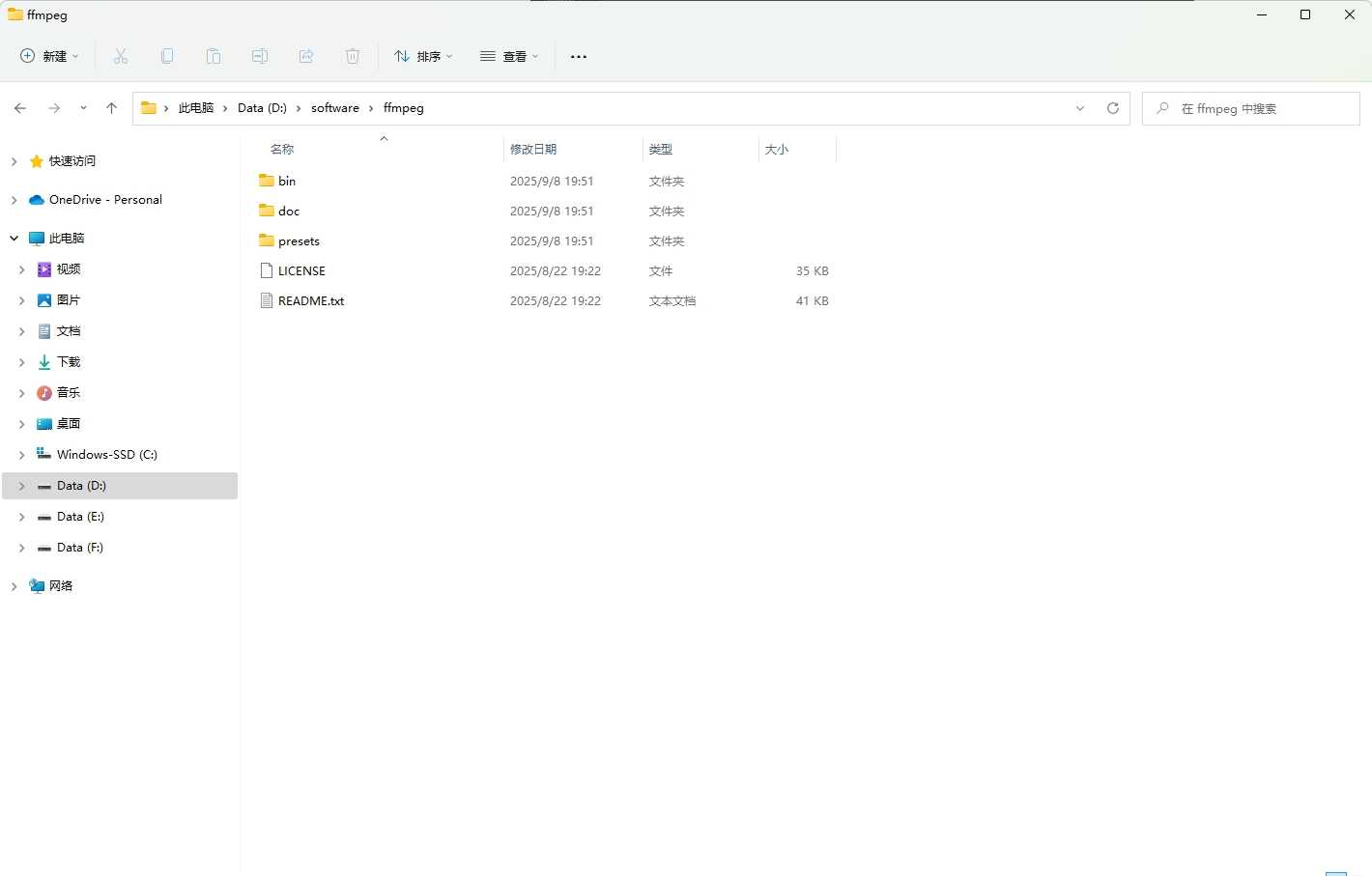The width and height of the screenshot is (1372, 876).
Task: Click the ffmpeg search box
Action: pos(1250,108)
